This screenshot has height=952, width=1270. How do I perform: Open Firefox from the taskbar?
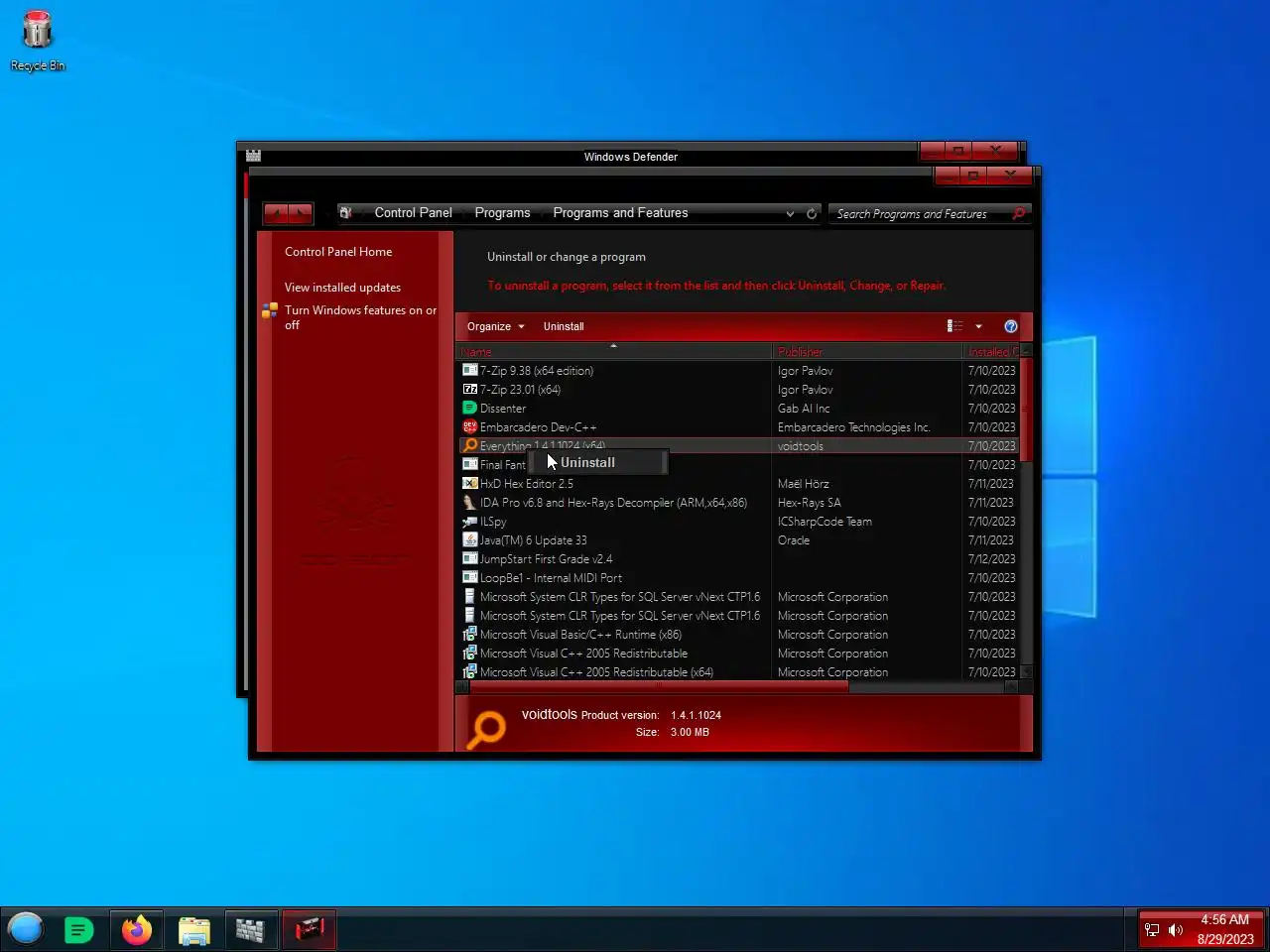(137, 930)
